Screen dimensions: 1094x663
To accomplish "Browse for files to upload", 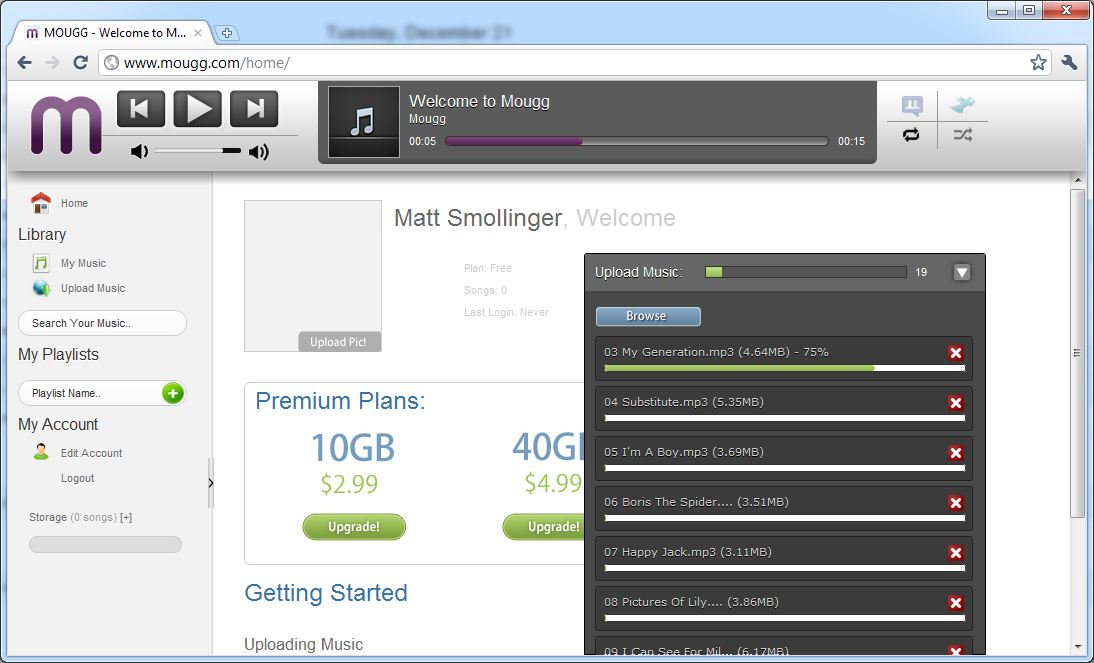I will coord(648,316).
